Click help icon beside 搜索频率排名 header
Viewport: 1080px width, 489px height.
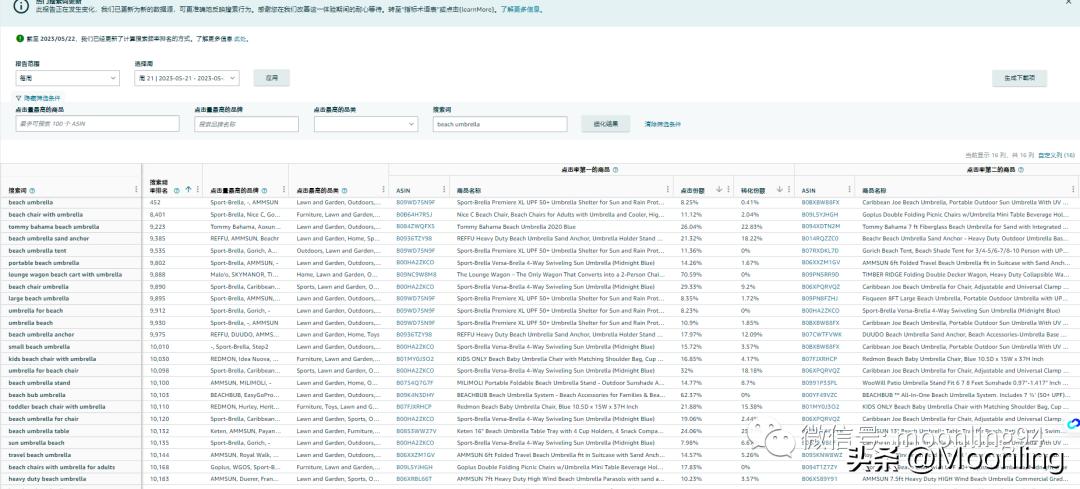tap(177, 190)
